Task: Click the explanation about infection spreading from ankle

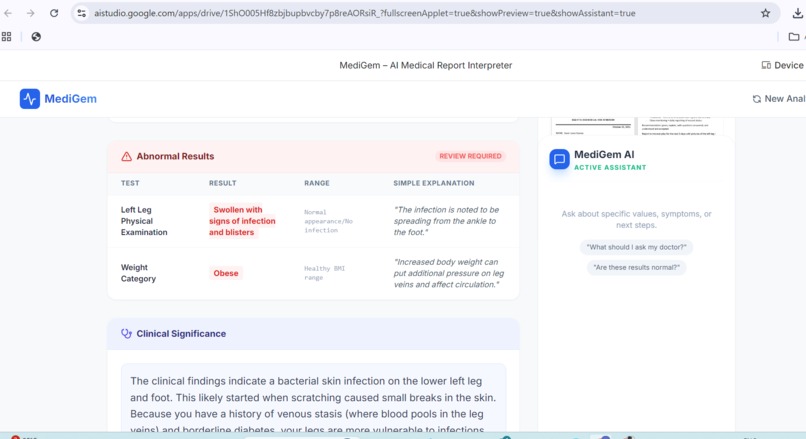Action: [446, 221]
